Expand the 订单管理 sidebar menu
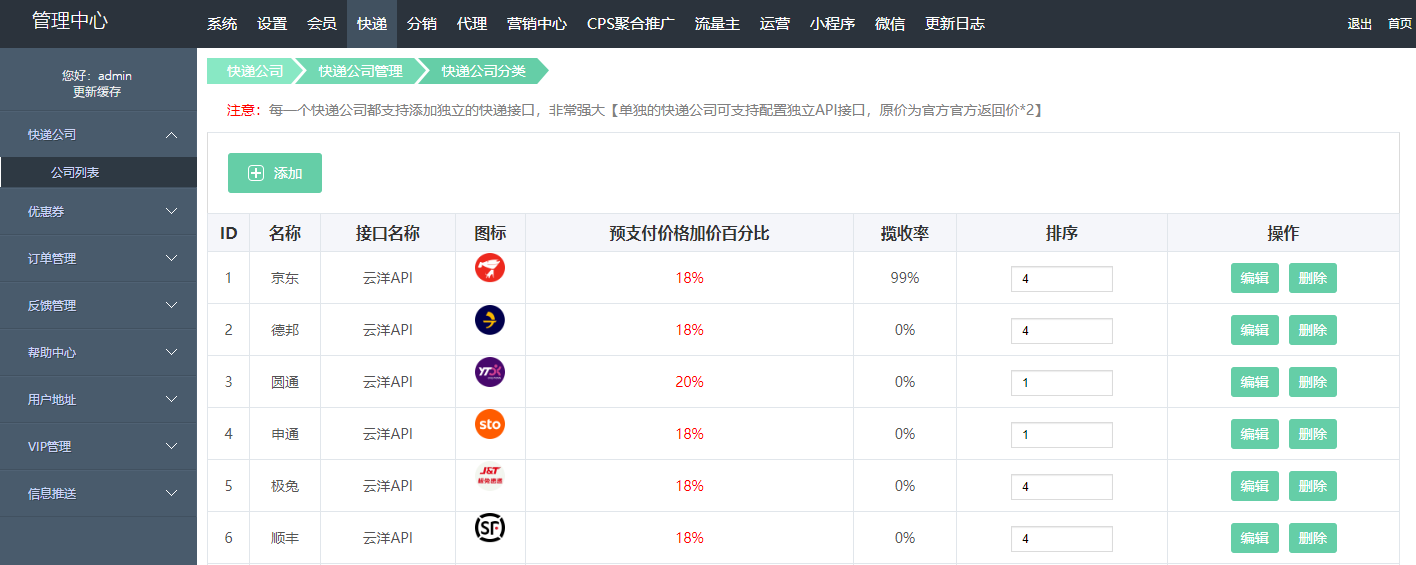Image resolution: width=1416 pixels, height=565 pixels. point(171,258)
